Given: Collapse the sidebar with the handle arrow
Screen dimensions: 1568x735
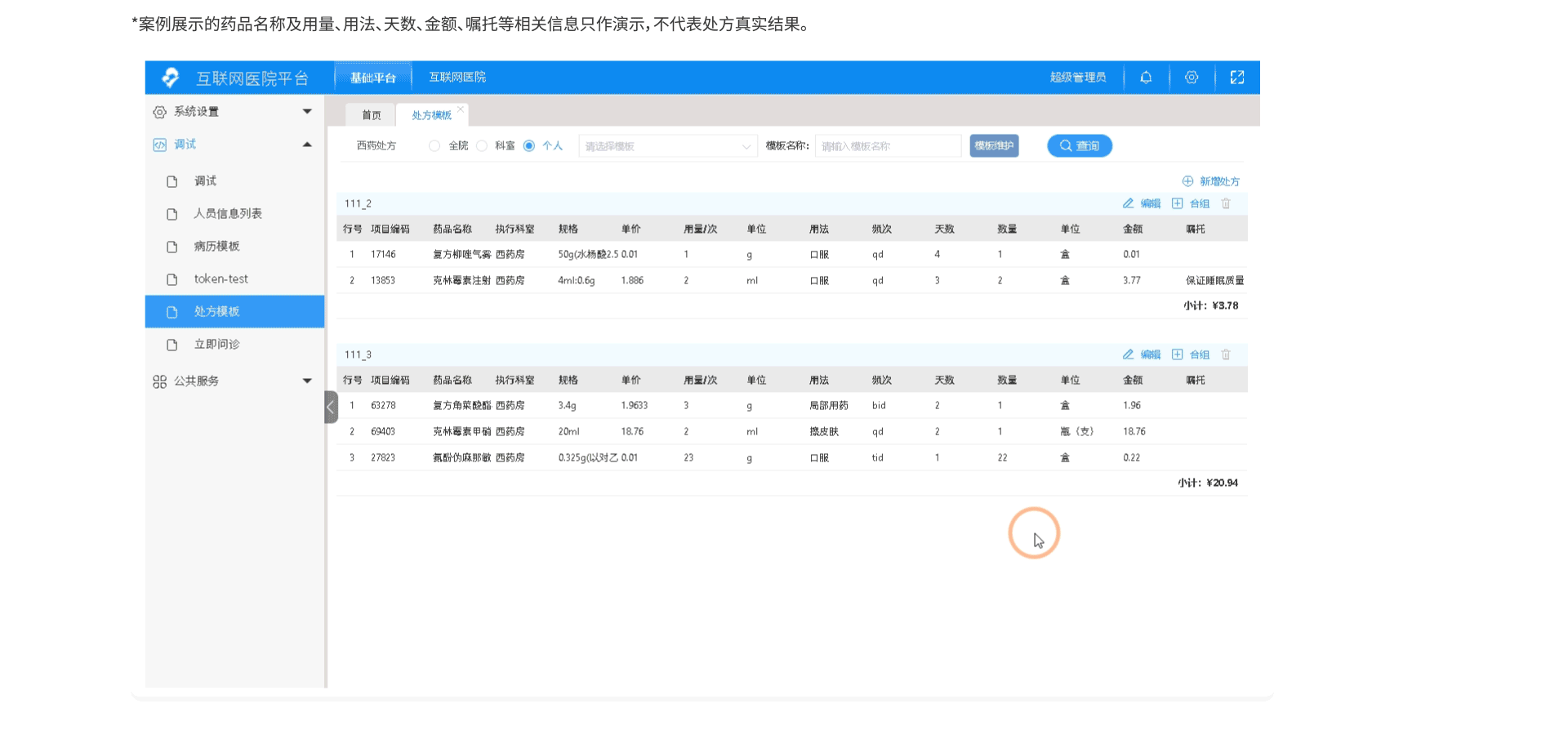Looking at the screenshot, I should click(x=331, y=407).
